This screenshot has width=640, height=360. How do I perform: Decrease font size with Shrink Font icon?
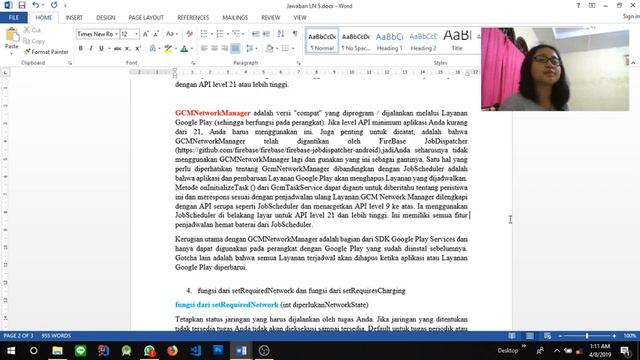tap(156, 34)
